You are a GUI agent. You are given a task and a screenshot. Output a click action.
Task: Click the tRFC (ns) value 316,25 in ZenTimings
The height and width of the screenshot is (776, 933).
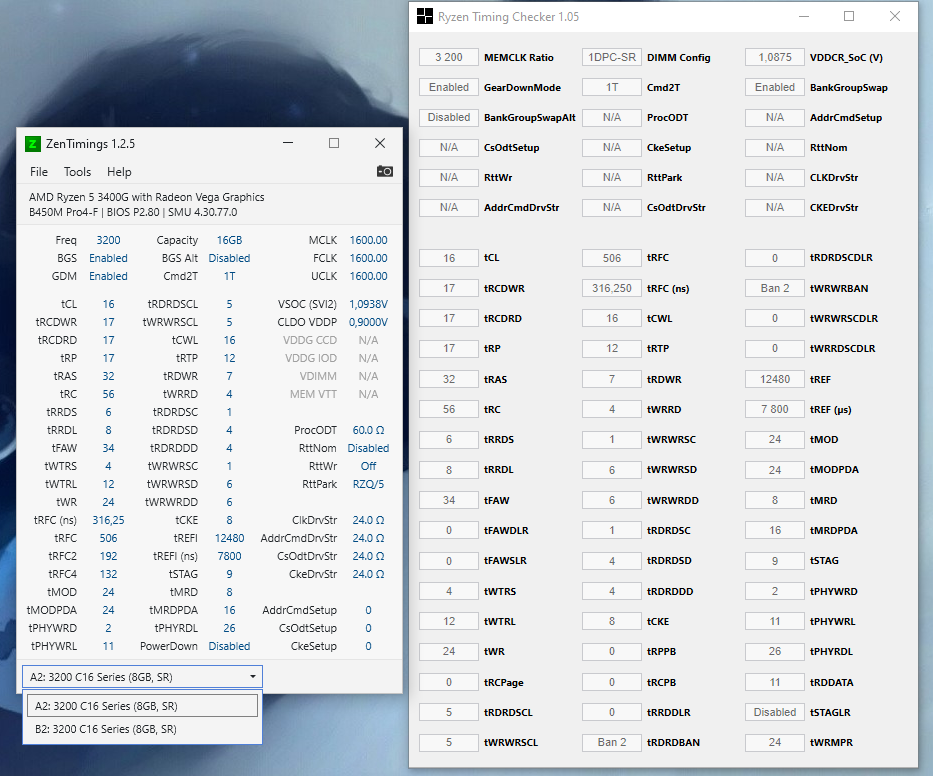click(x=108, y=520)
